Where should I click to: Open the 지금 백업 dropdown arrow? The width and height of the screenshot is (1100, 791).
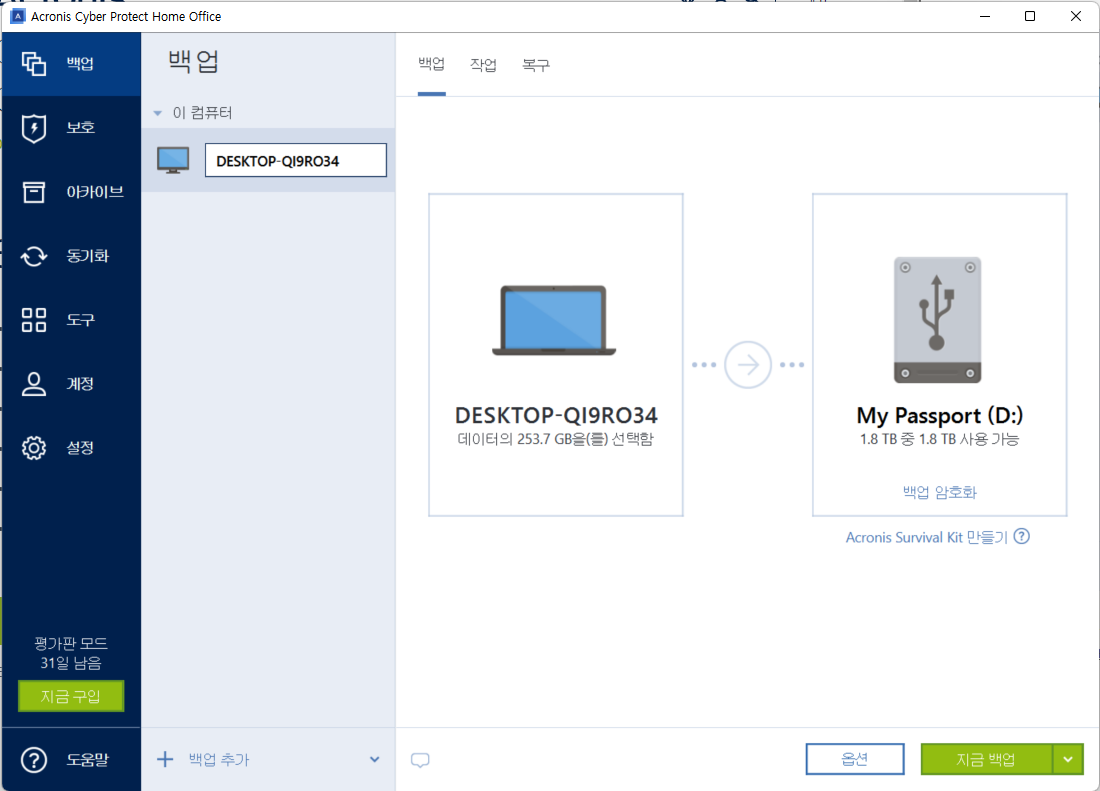coord(1068,759)
